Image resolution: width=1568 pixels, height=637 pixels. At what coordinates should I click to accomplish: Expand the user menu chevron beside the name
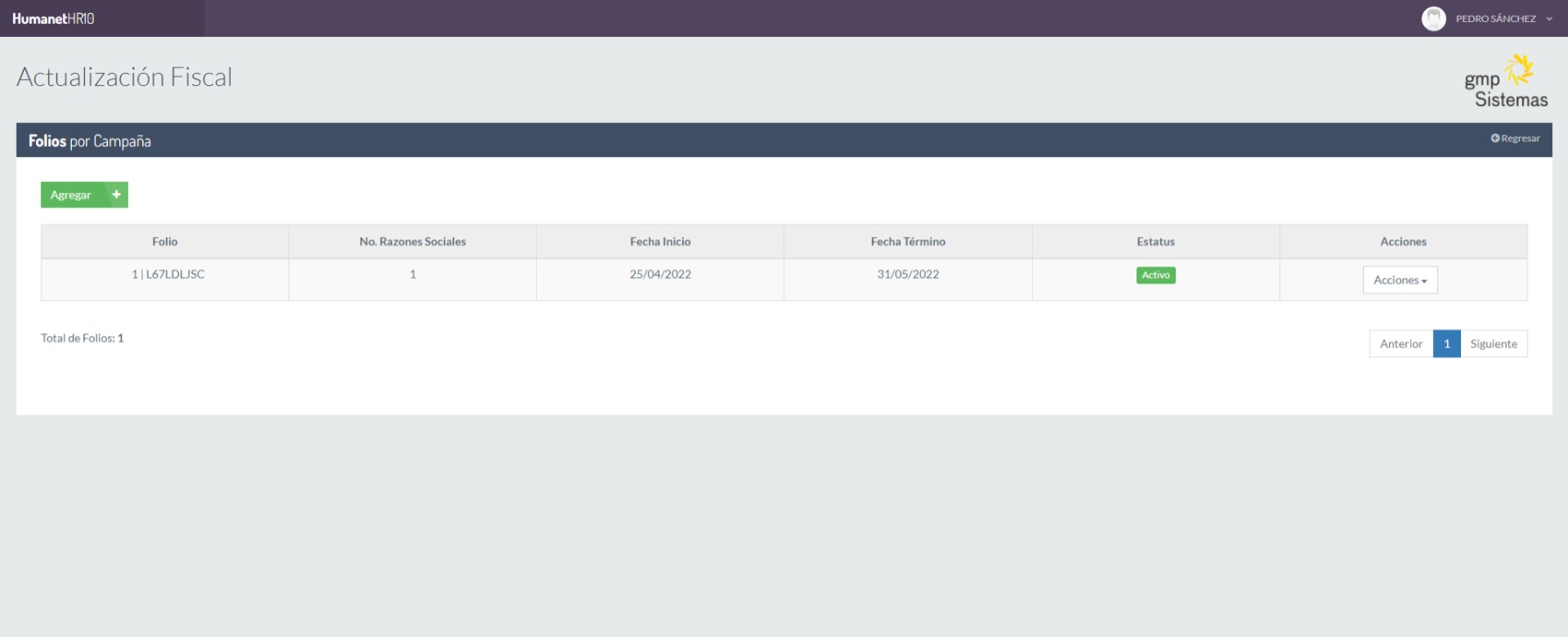point(1550,19)
